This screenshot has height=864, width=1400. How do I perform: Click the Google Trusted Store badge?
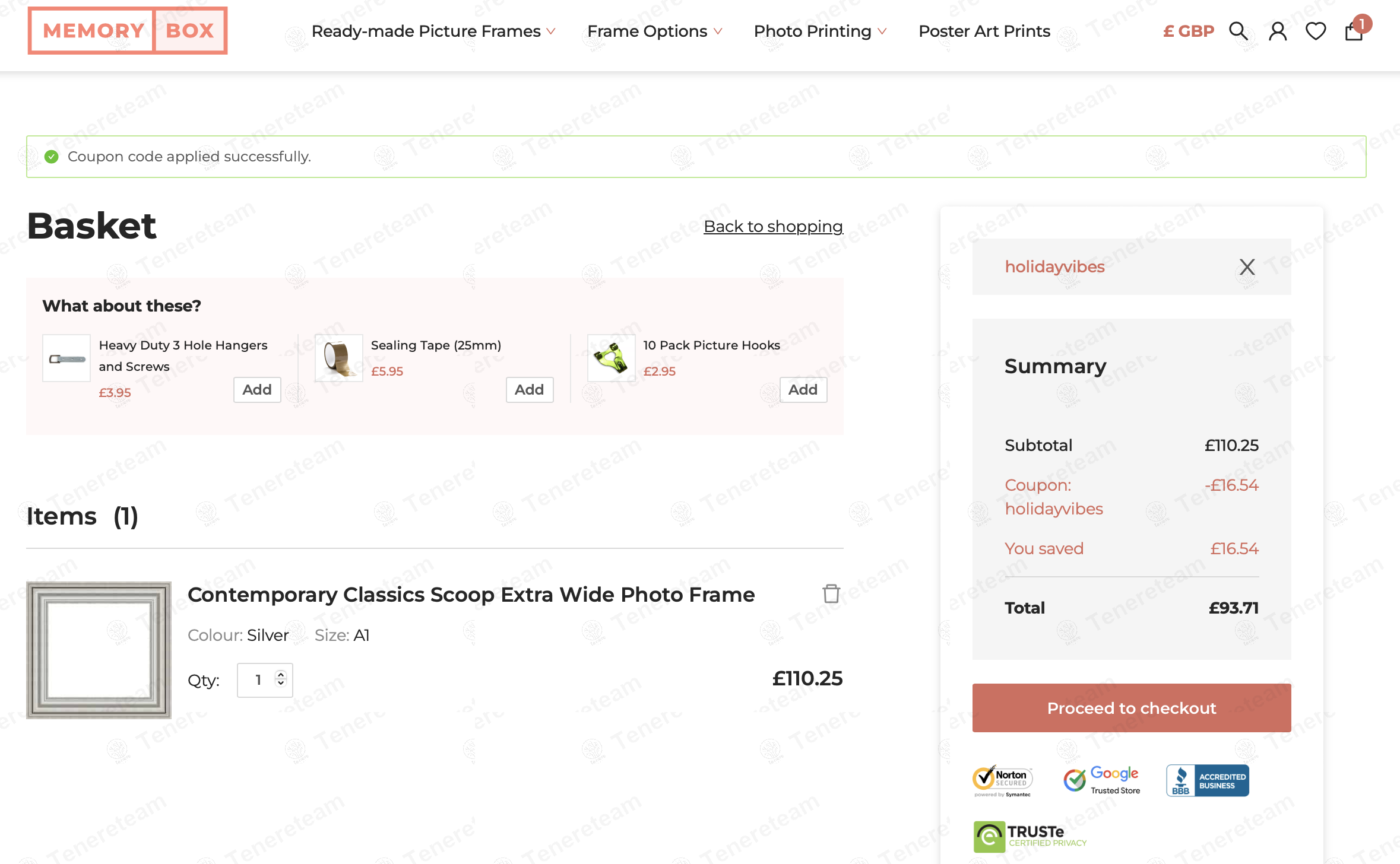pyautogui.click(x=1102, y=780)
